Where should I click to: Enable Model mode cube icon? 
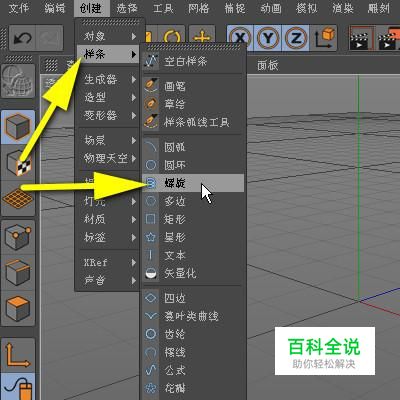point(18,127)
